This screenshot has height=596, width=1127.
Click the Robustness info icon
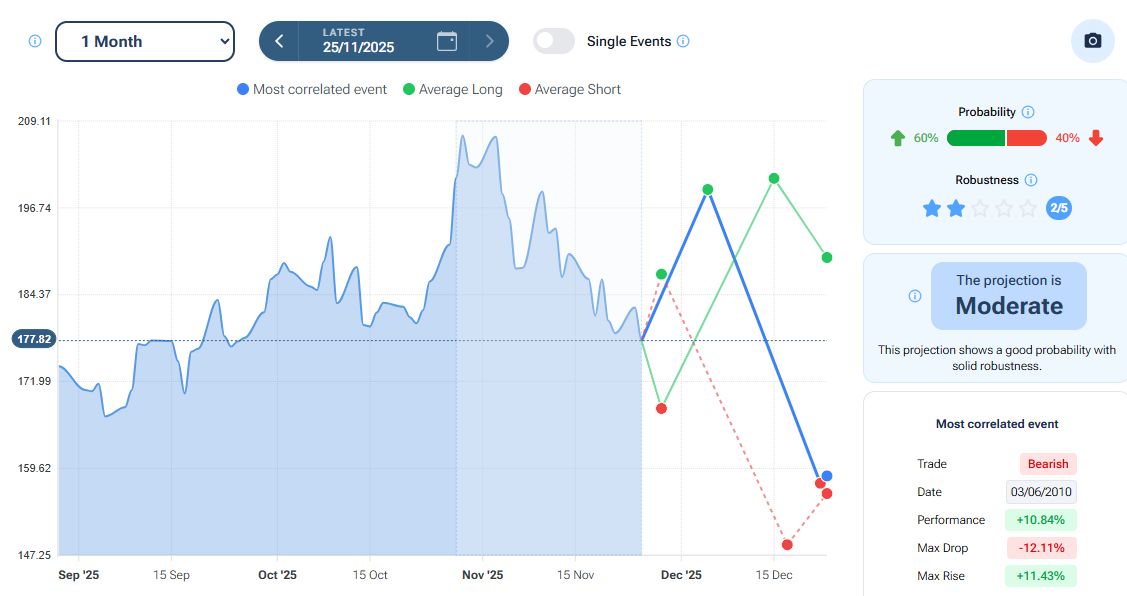pyautogui.click(x=1031, y=180)
